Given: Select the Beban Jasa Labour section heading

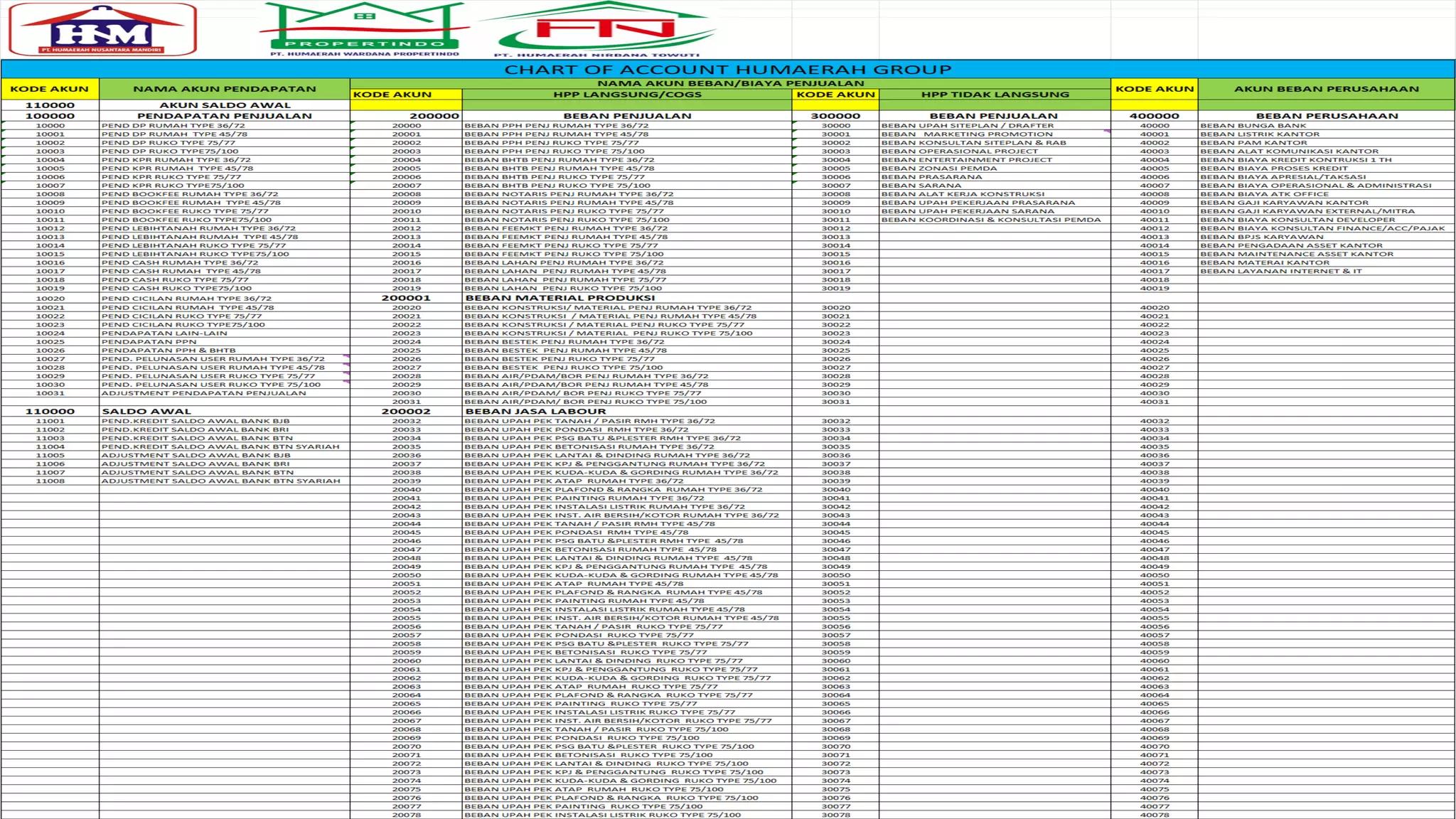Looking at the screenshot, I should point(535,411).
